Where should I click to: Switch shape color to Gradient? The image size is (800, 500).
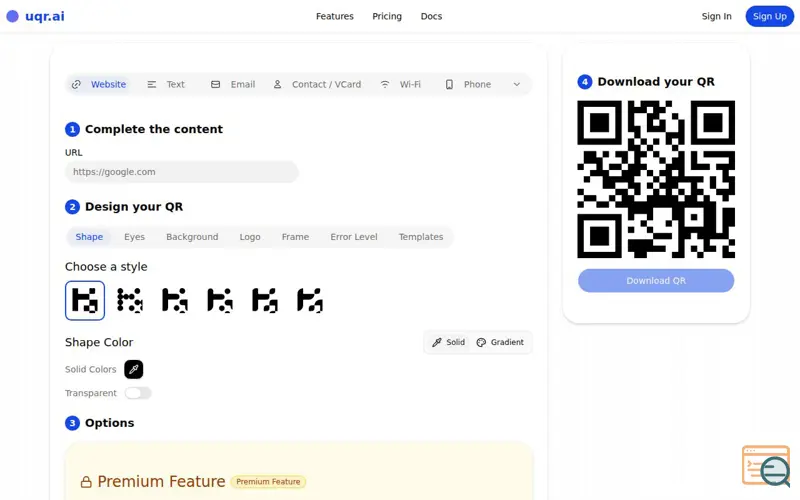click(x=499, y=342)
